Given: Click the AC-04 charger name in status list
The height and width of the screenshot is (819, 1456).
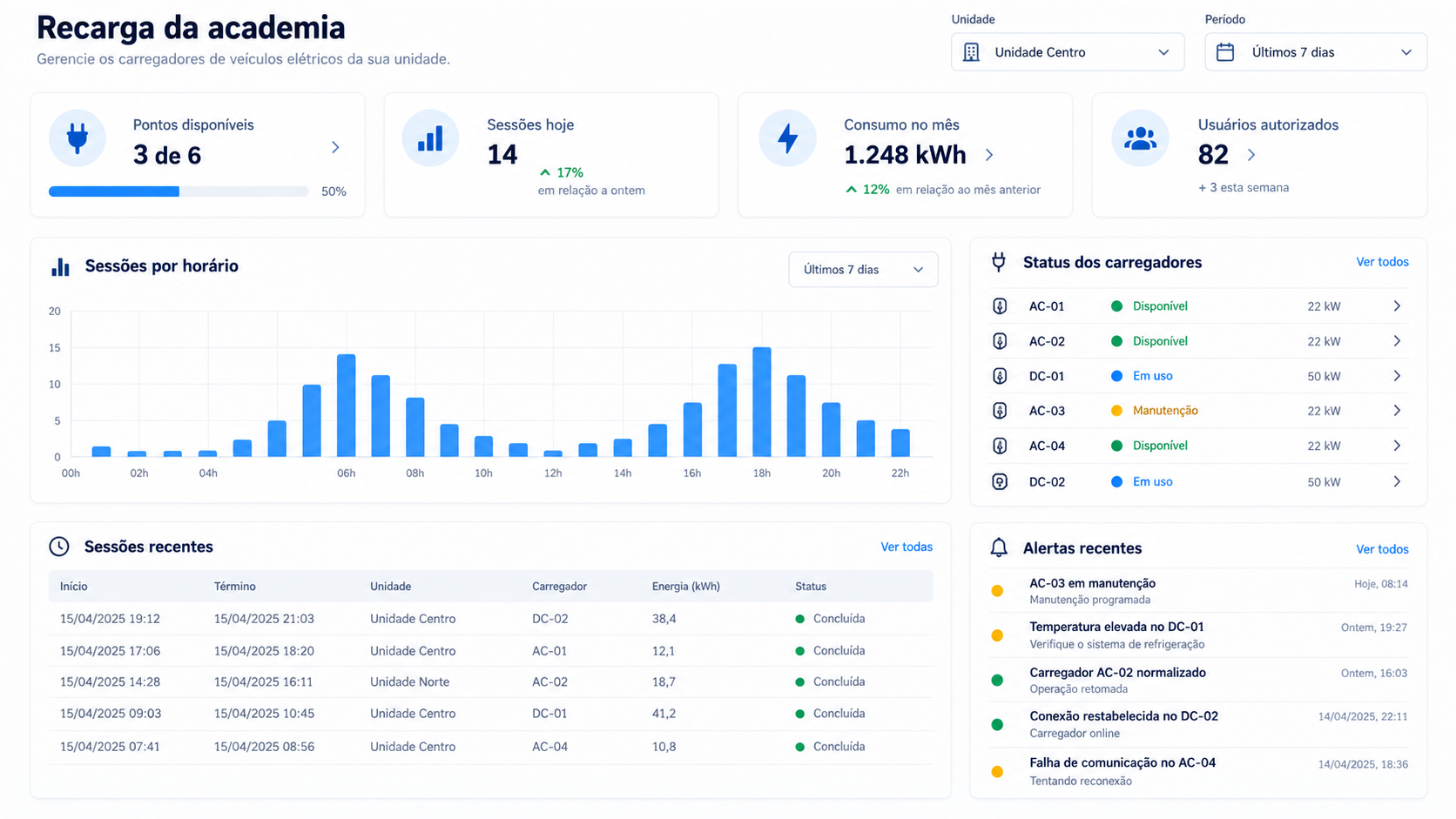Looking at the screenshot, I should (1047, 446).
